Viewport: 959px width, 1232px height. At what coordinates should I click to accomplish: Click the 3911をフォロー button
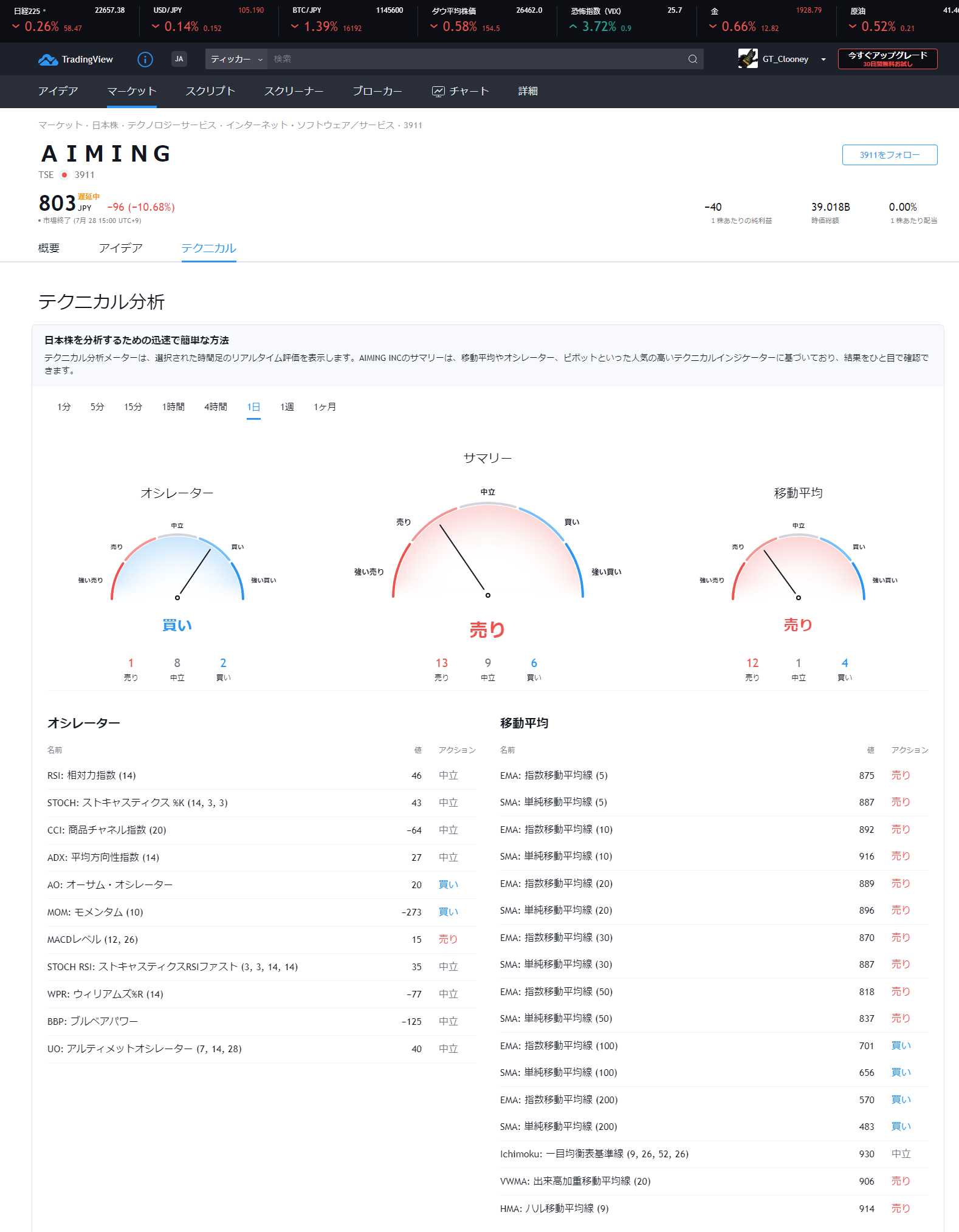890,155
